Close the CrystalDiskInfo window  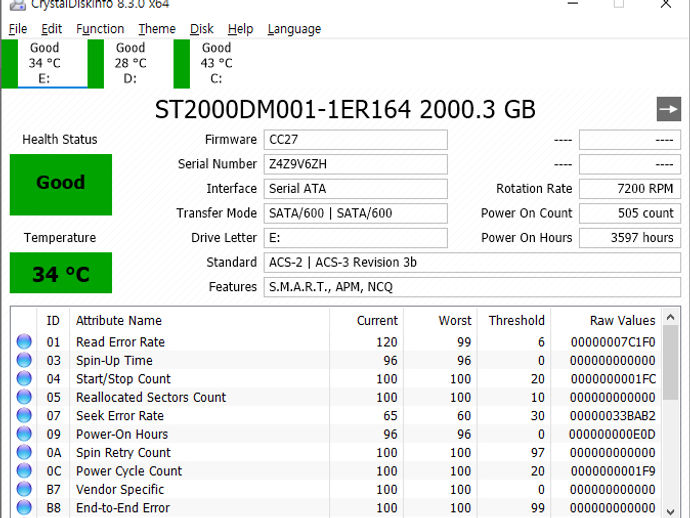665,4
